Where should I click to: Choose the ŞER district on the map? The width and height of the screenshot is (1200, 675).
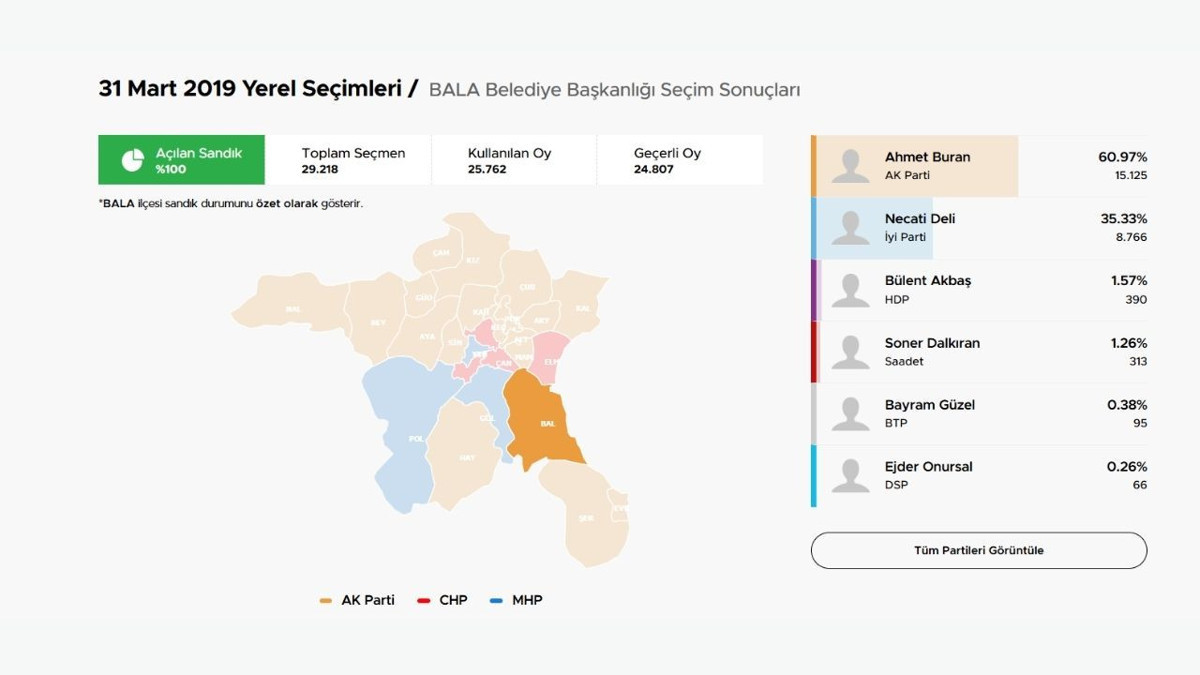(x=586, y=518)
